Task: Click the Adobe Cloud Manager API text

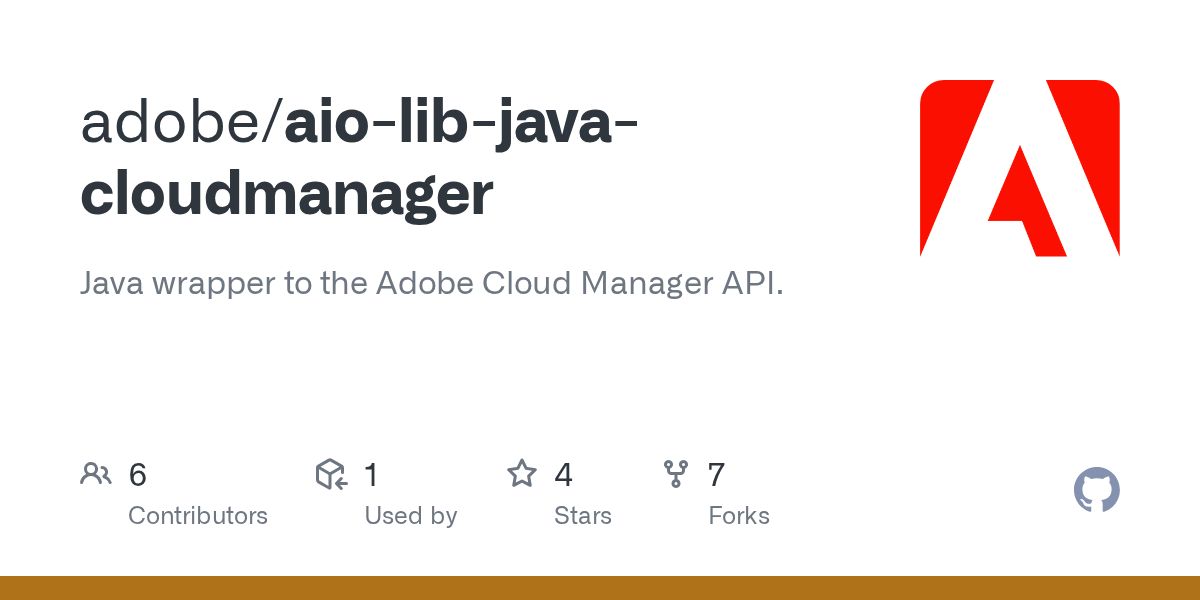Action: click(x=580, y=284)
